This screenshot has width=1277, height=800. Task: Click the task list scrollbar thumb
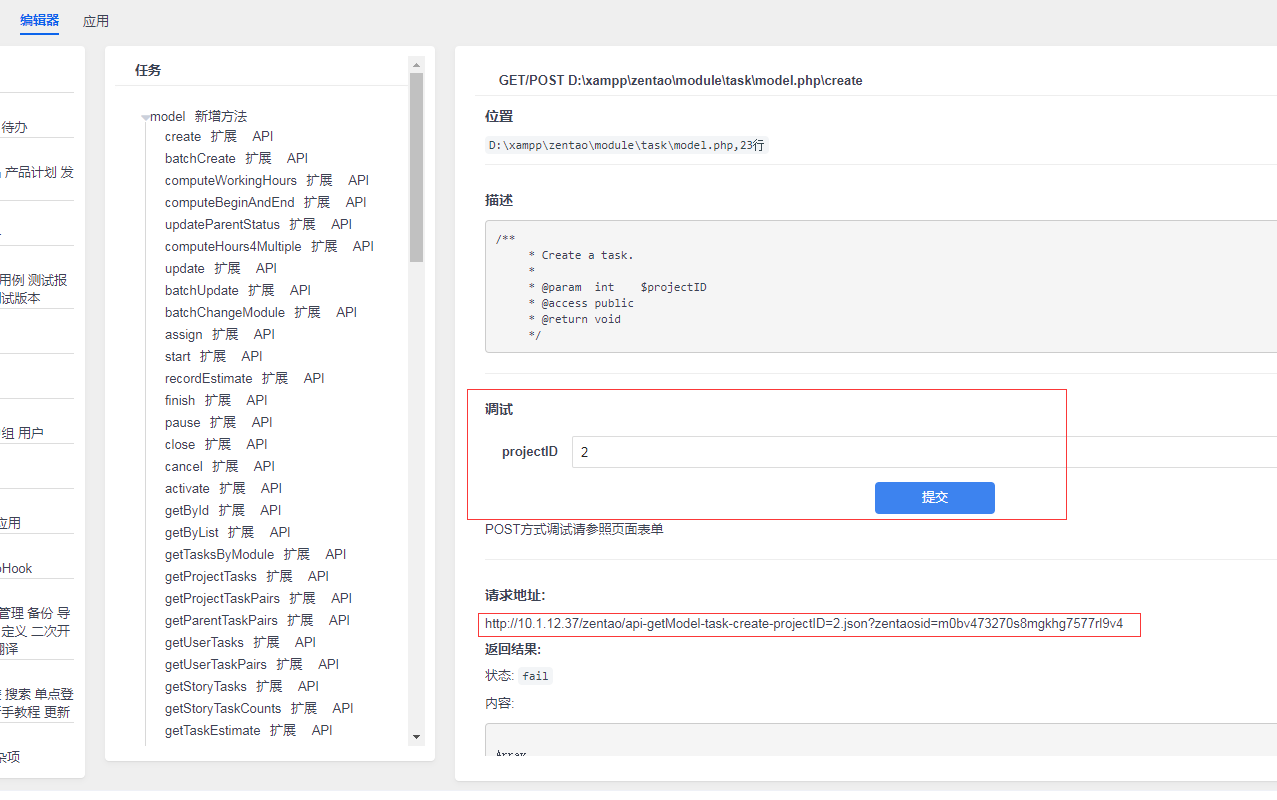417,167
